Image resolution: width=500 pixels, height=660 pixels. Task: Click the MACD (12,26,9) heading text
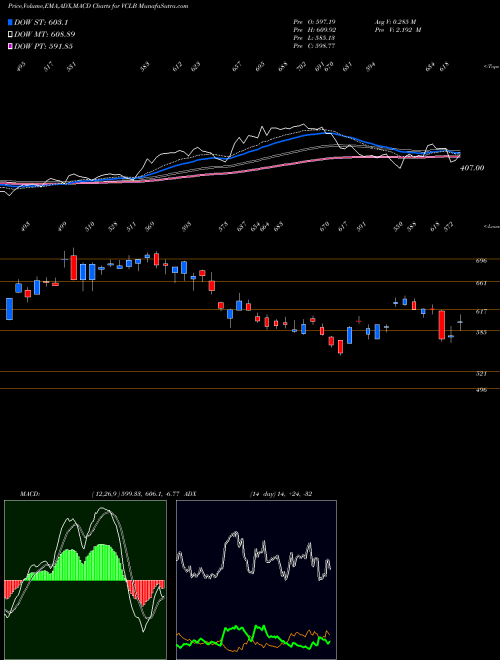[x=100, y=494]
